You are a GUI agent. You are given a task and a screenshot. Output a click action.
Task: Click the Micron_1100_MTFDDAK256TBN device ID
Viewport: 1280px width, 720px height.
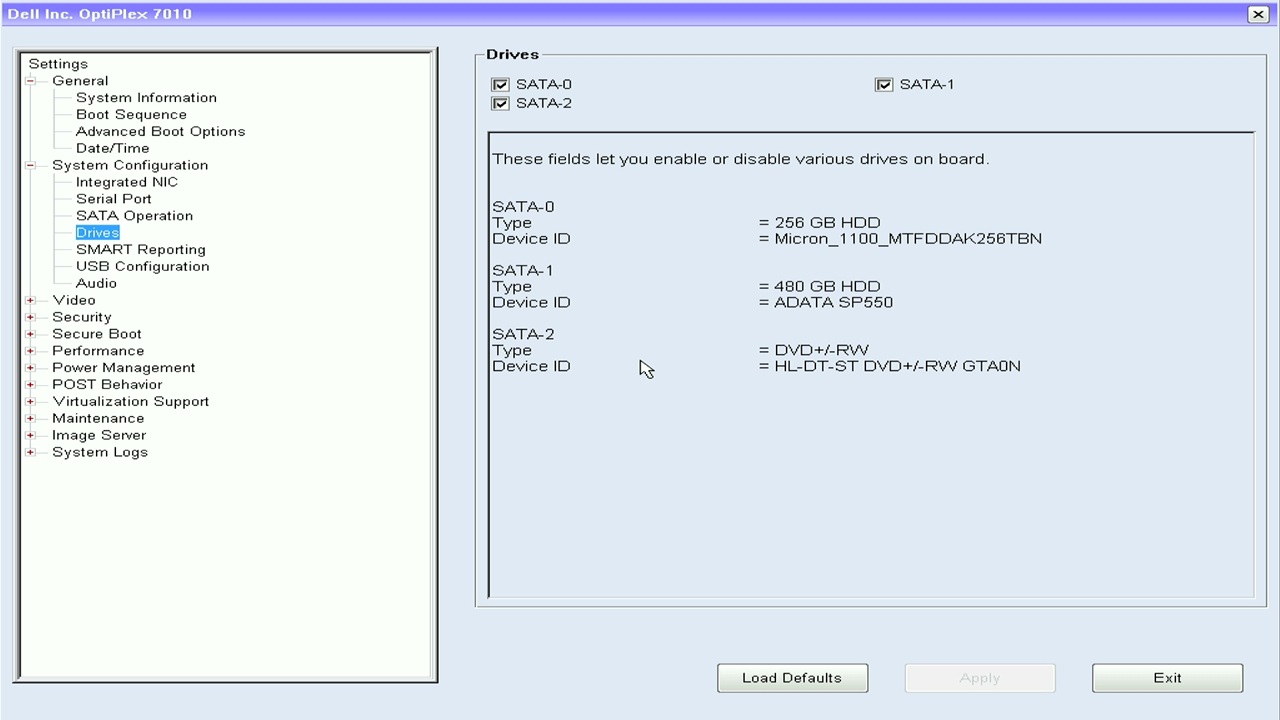coord(908,239)
